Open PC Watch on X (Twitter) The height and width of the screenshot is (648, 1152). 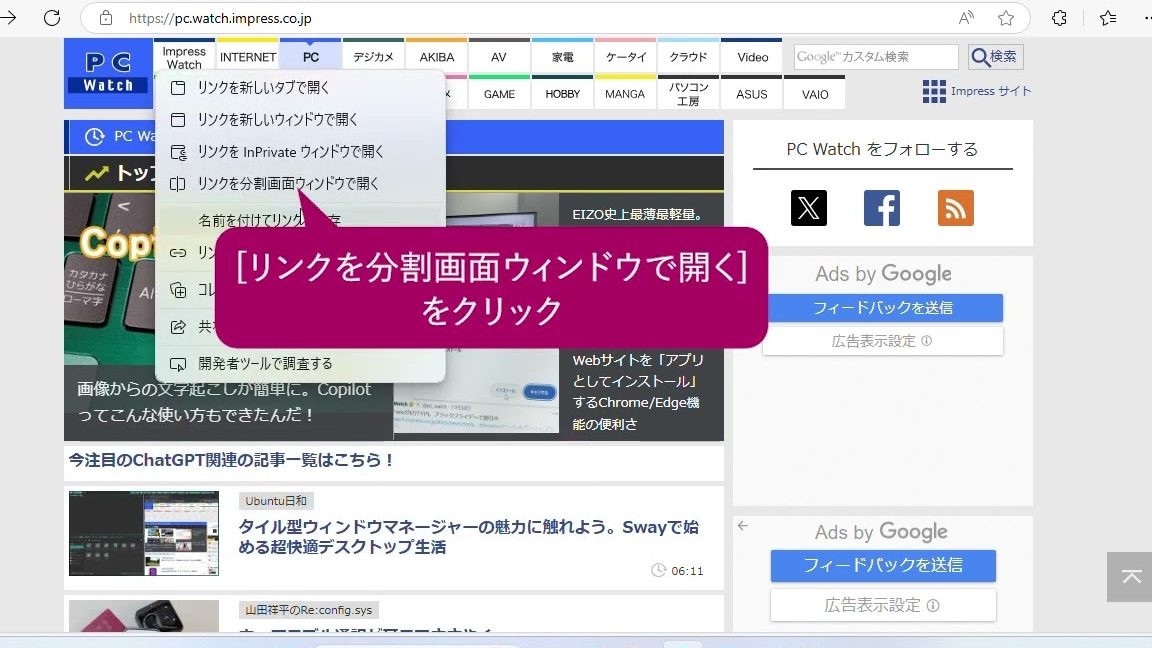pyautogui.click(x=809, y=208)
